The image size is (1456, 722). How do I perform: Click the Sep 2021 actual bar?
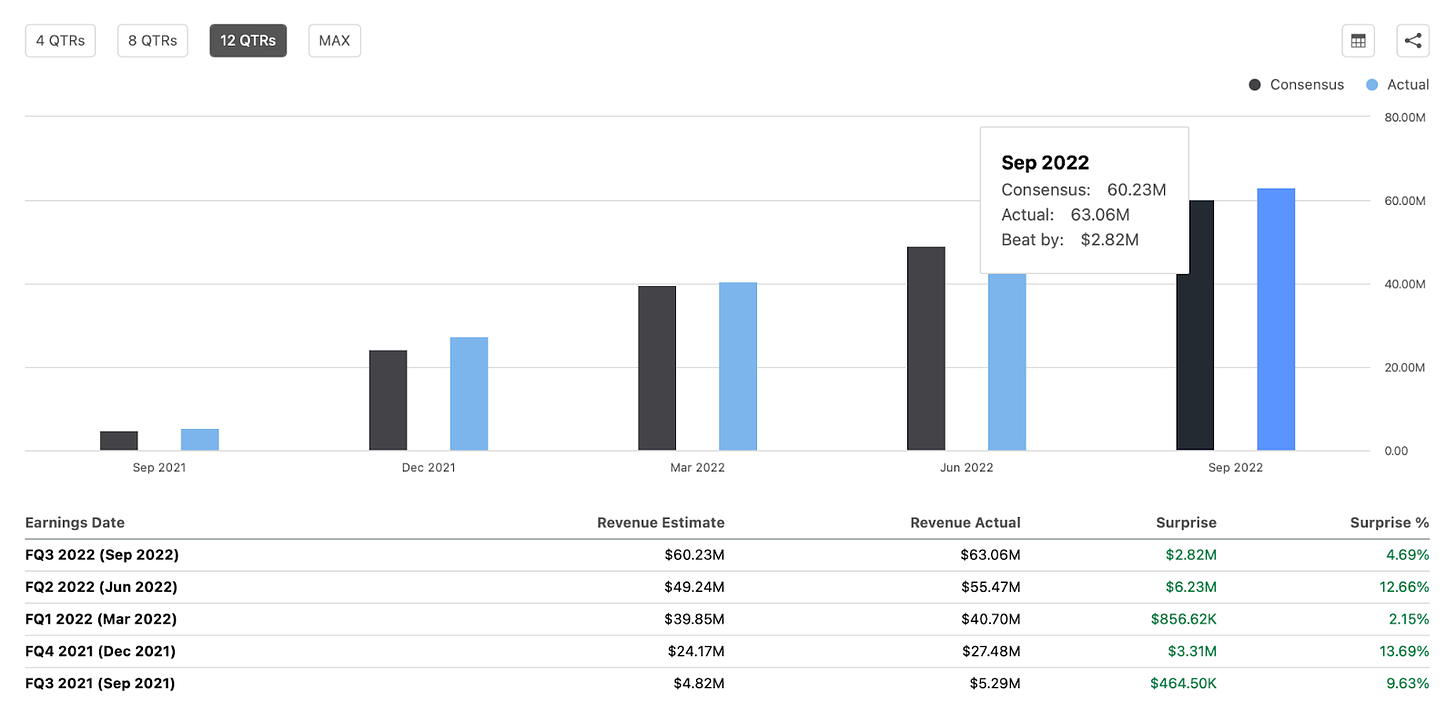pyautogui.click(x=200, y=440)
